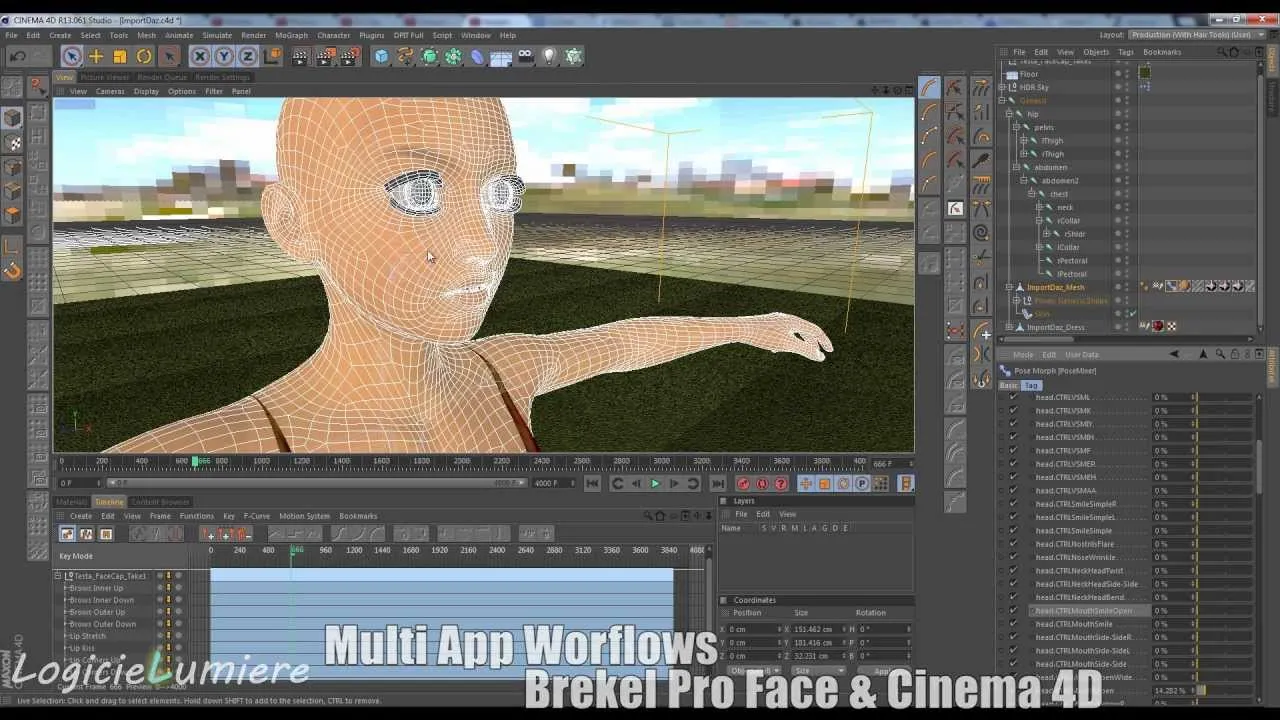Image resolution: width=1280 pixels, height=720 pixels.
Task: Open the Timeline Motion System menu
Action: [304, 516]
